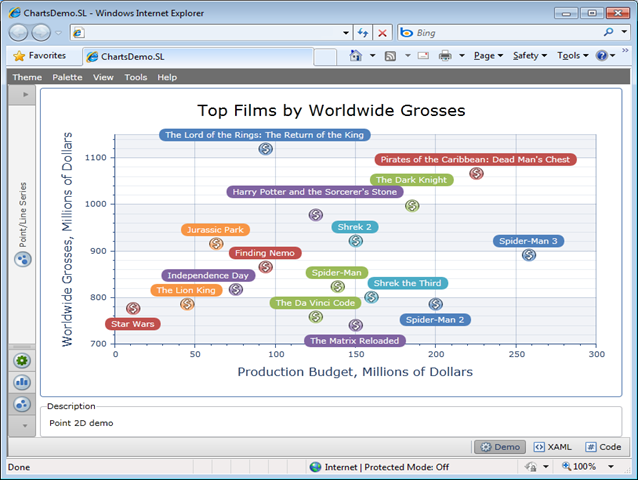Click the green gear sidebar icon
Screen dimensions: 638x480
(22, 360)
